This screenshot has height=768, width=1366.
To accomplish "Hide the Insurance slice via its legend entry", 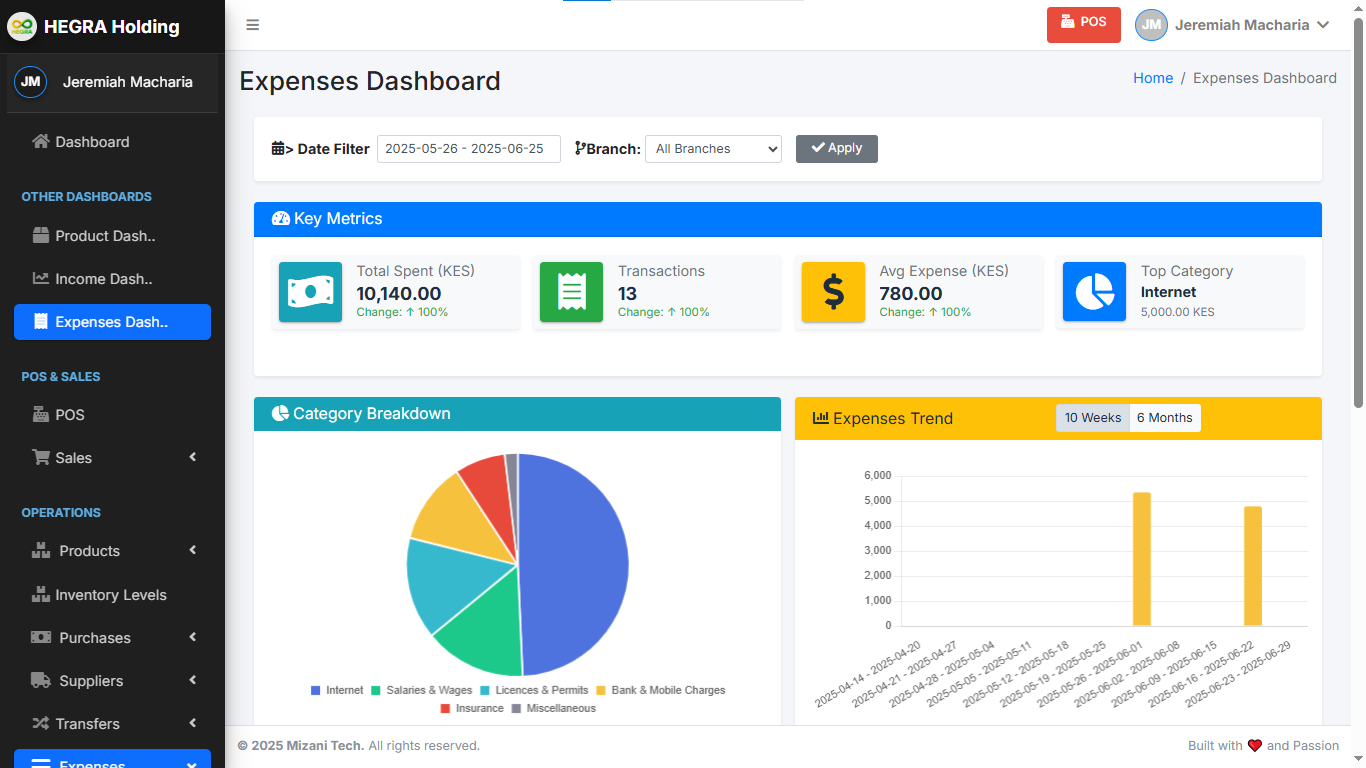I will tap(472, 708).
